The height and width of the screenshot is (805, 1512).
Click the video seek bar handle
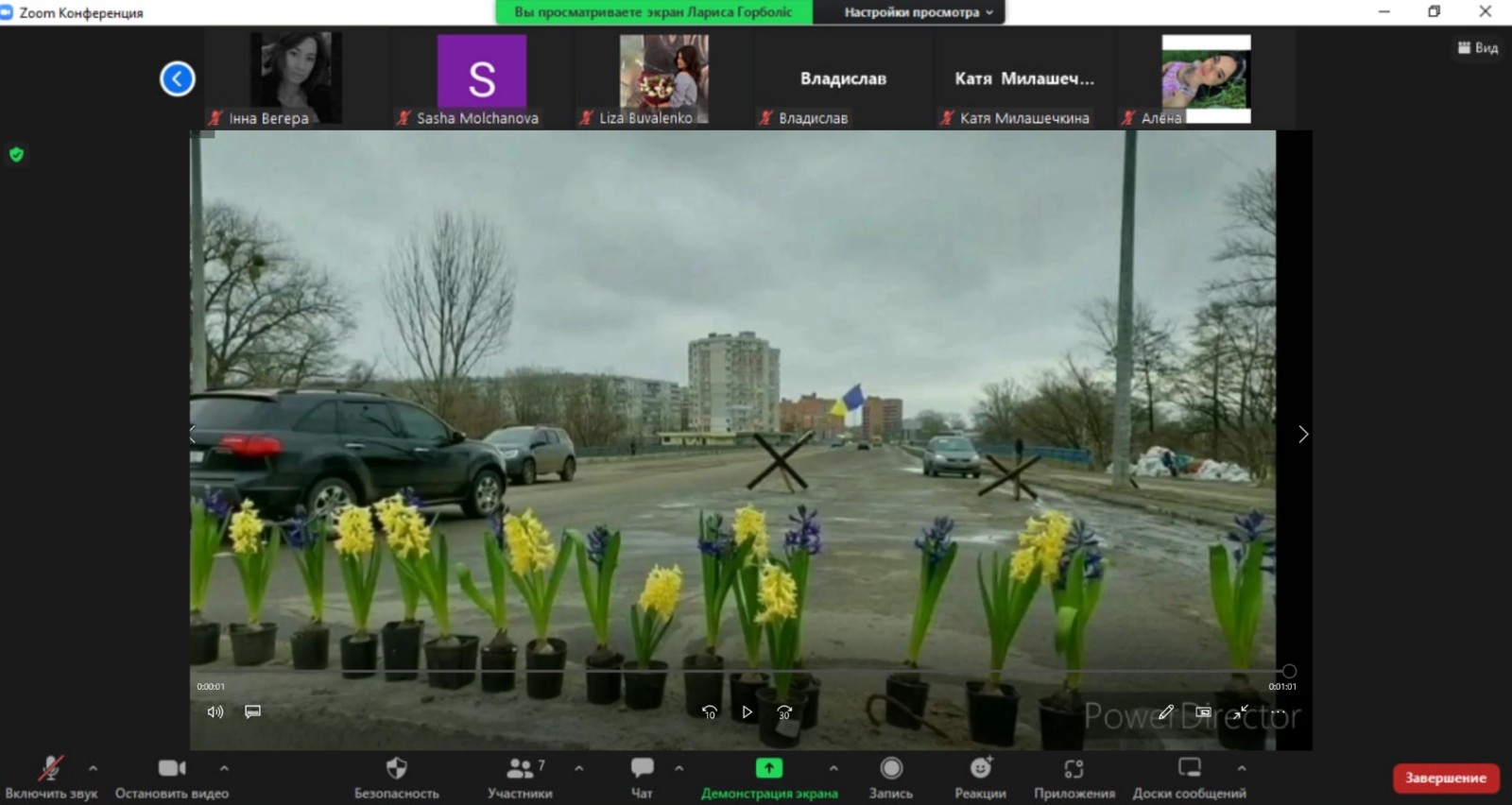[1289, 672]
